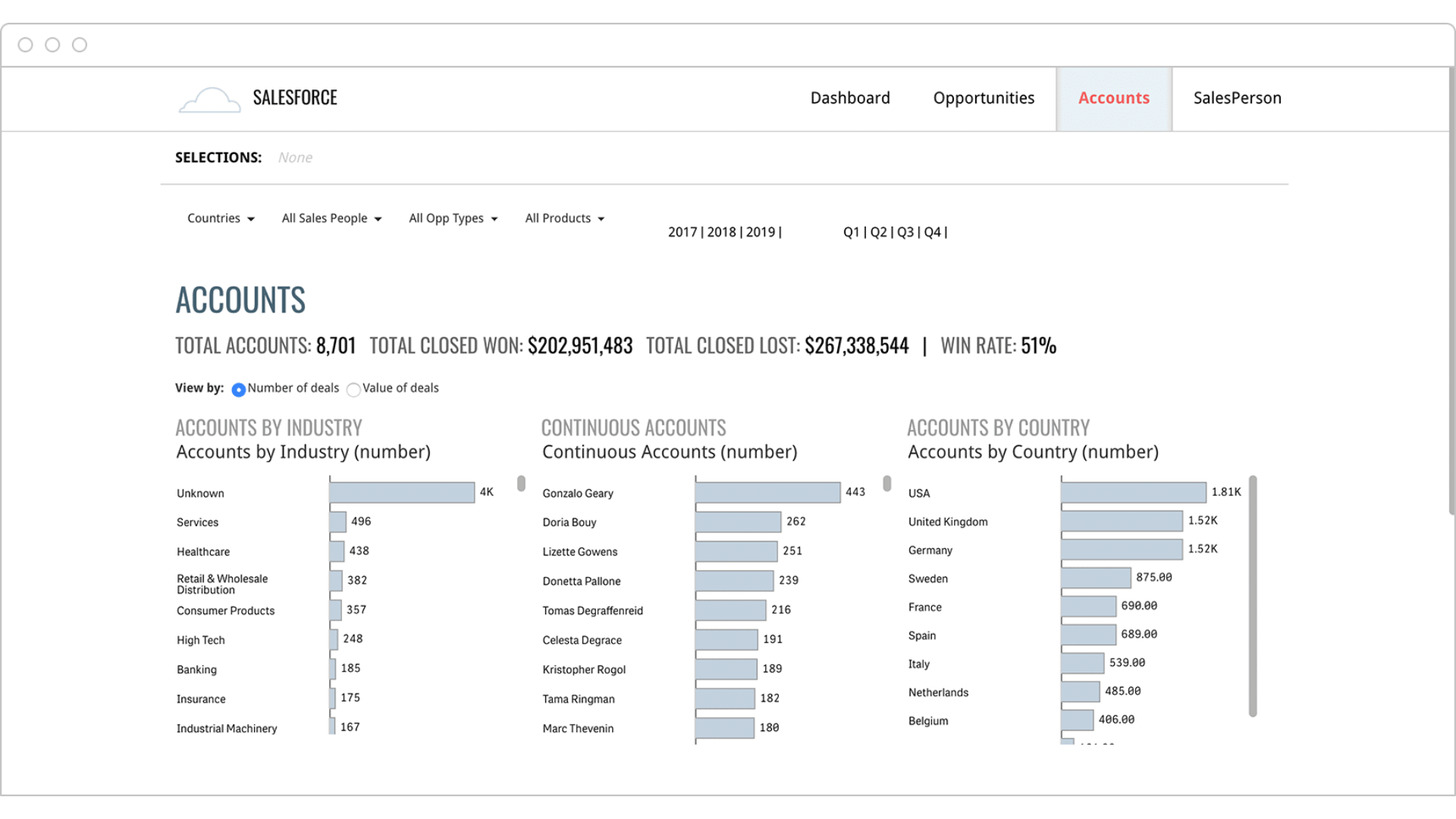This screenshot has height=819, width=1456.
Task: Filter by quarter Q3
Action: coord(905,232)
